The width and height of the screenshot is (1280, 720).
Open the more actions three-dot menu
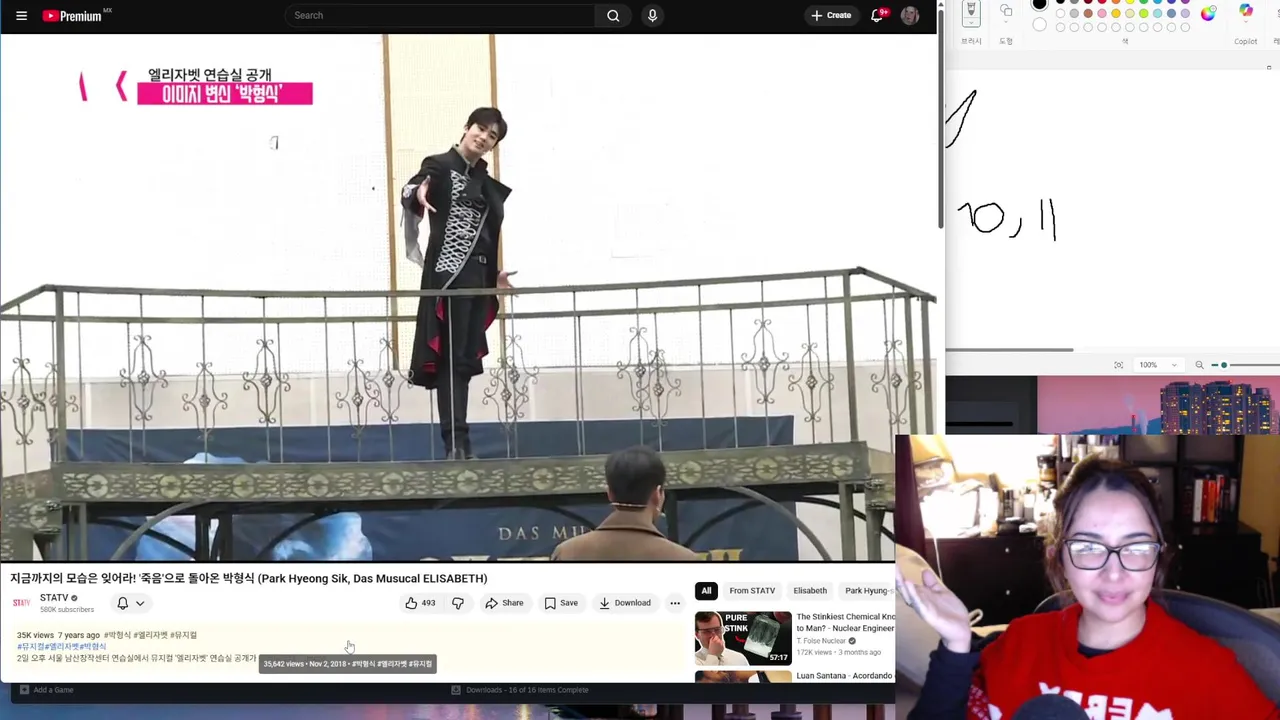point(675,603)
